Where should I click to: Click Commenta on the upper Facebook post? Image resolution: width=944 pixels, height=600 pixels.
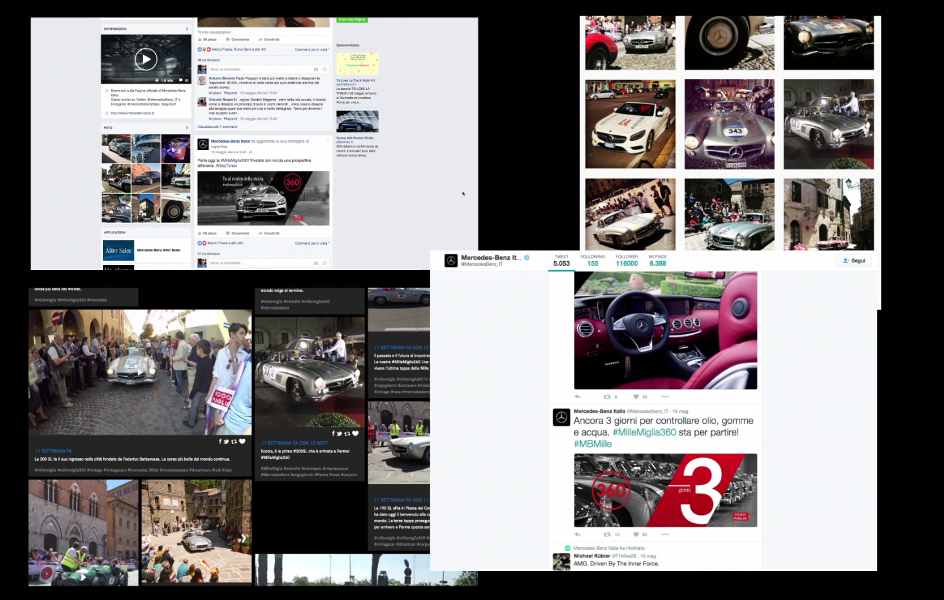[x=238, y=39]
